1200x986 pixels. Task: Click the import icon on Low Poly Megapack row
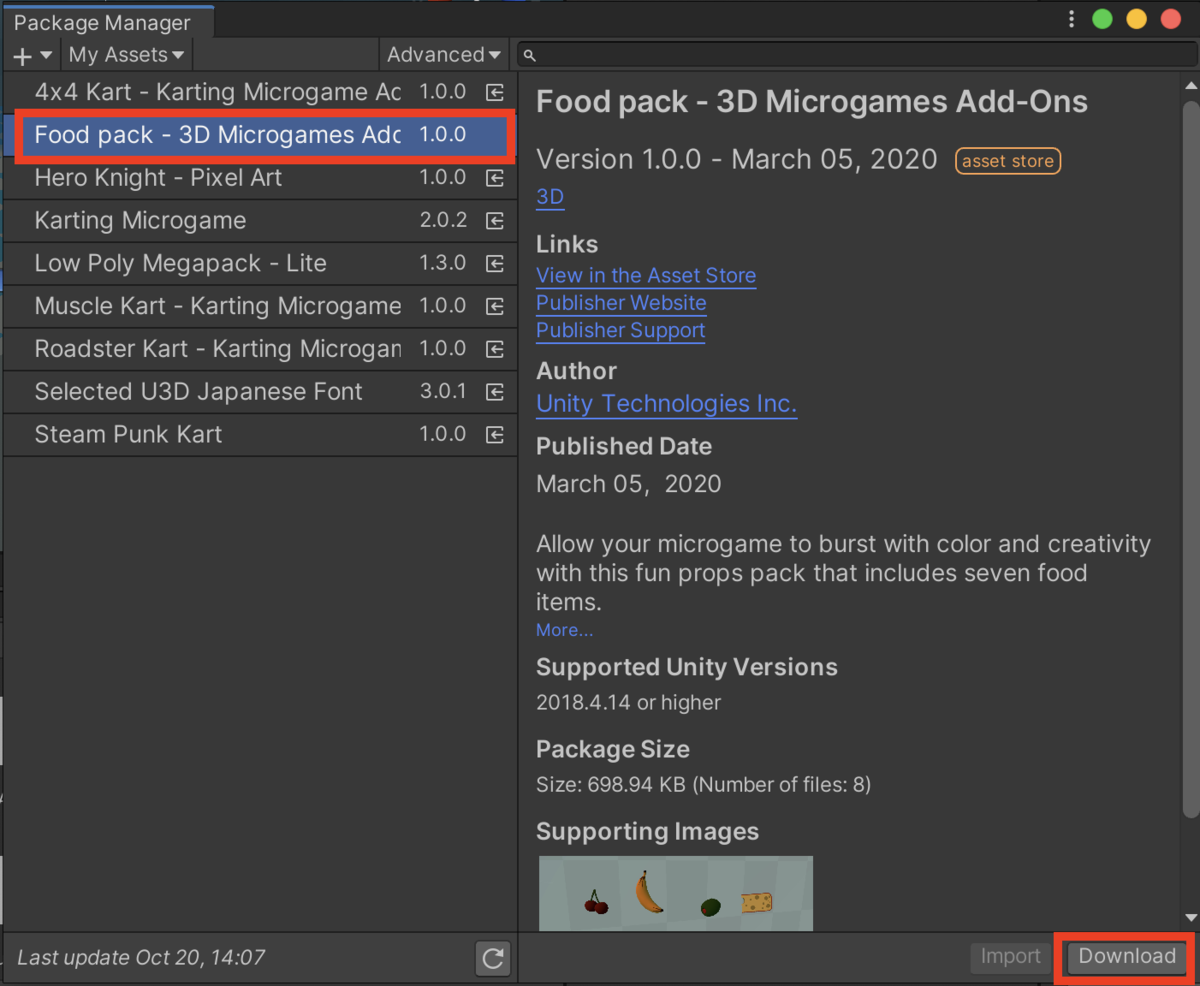pos(494,264)
